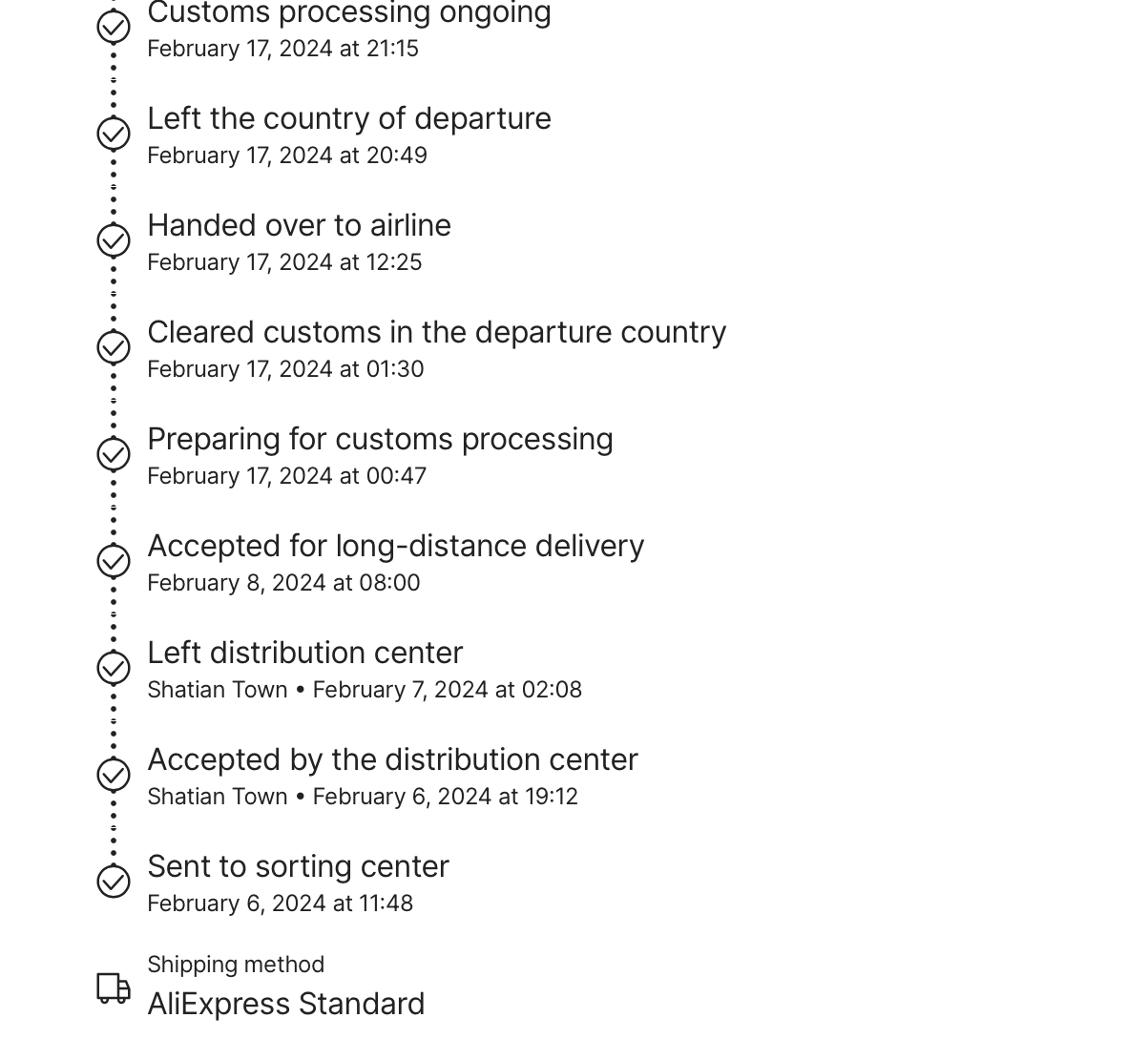
Task: Click the checkmark icon beside Preparing for customs processing
Action: point(114,454)
